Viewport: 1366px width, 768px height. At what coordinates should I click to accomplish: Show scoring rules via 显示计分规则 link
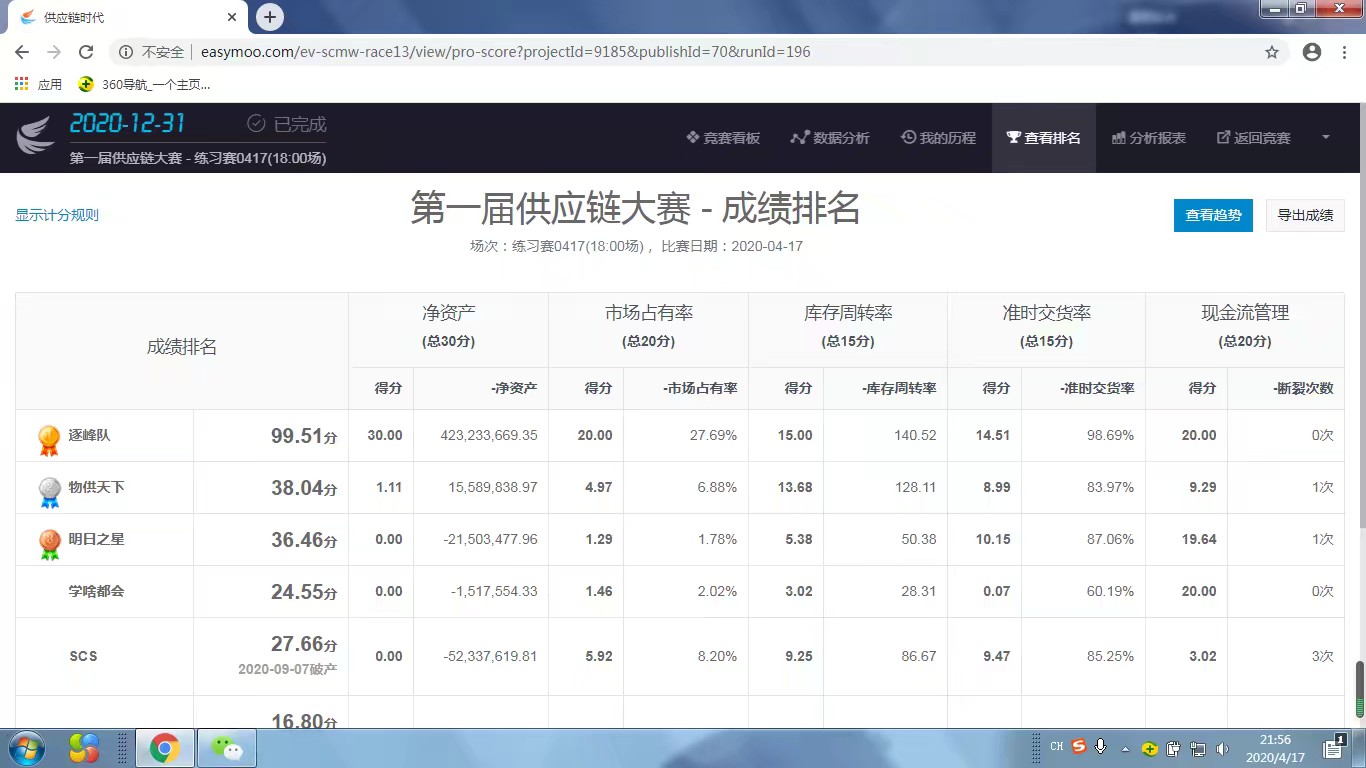tap(57, 215)
